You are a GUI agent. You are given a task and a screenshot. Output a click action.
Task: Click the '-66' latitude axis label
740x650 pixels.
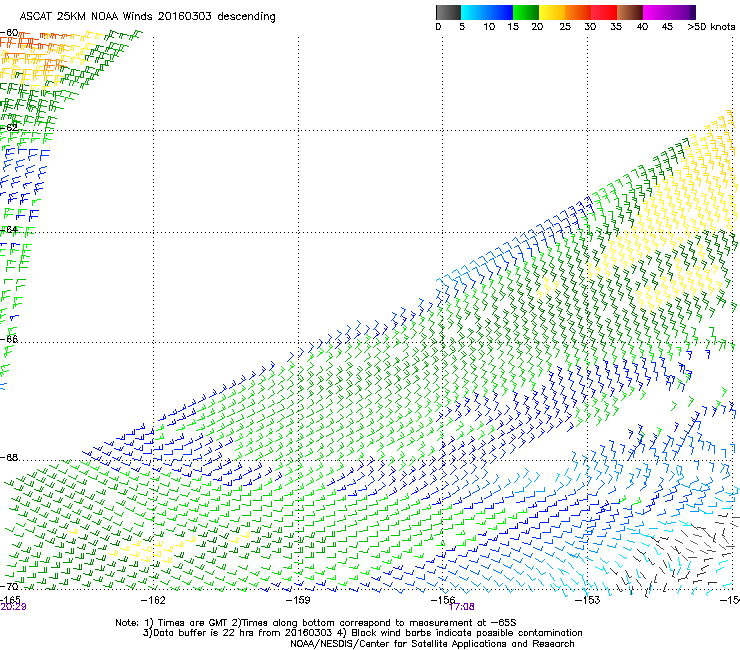(x=9, y=339)
